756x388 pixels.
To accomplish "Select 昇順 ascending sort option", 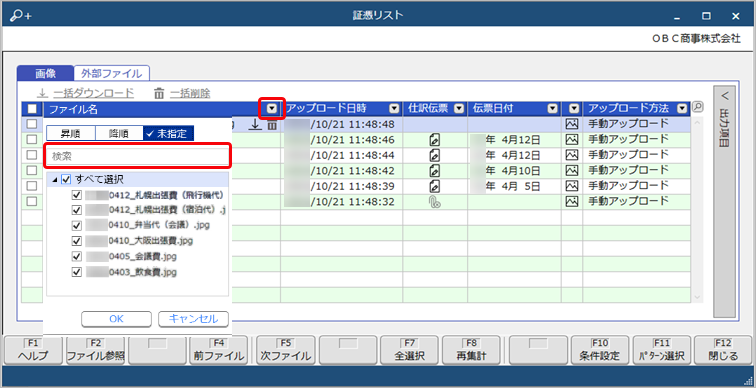I will coord(70,133).
